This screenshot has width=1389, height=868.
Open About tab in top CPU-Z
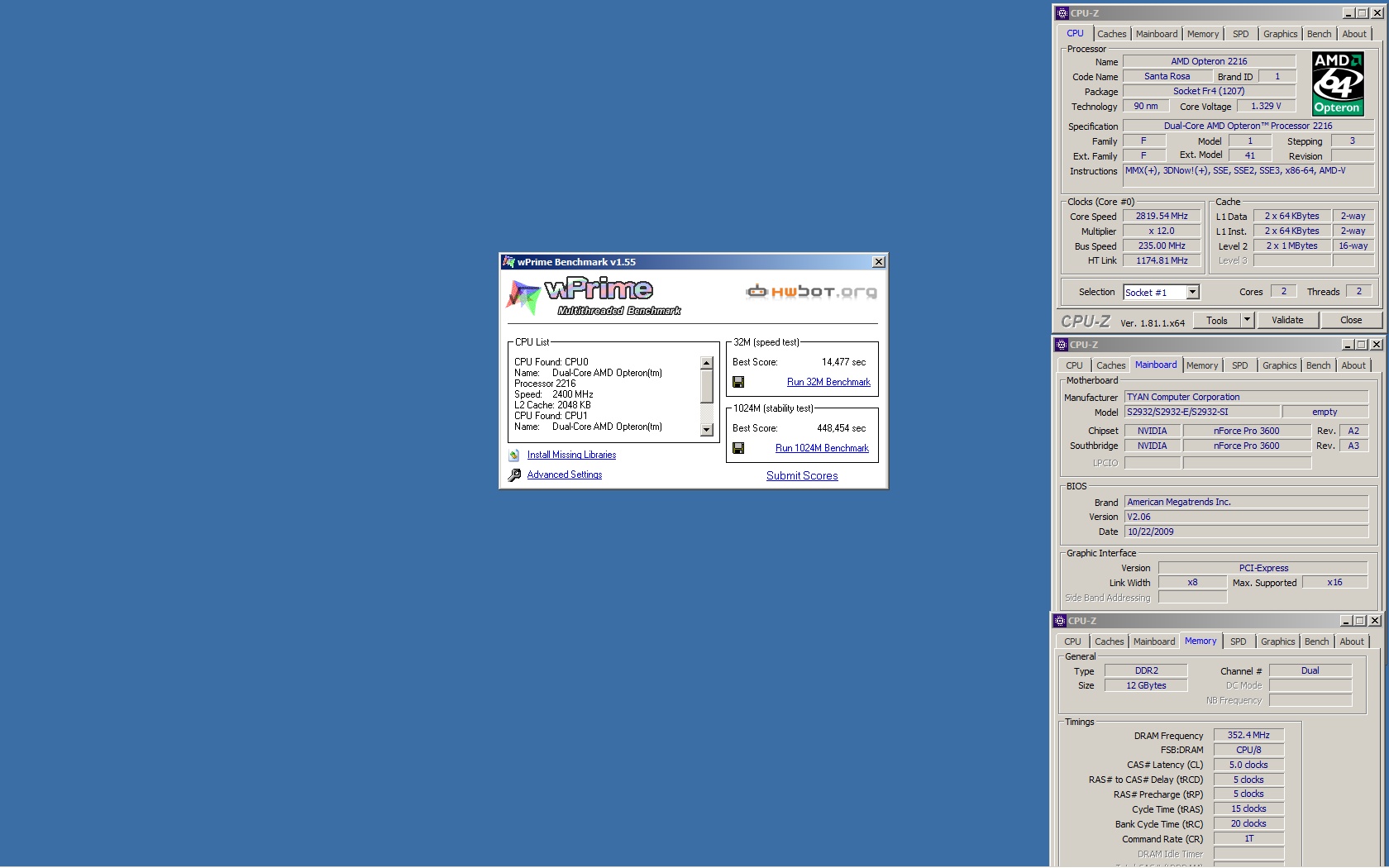point(1354,34)
